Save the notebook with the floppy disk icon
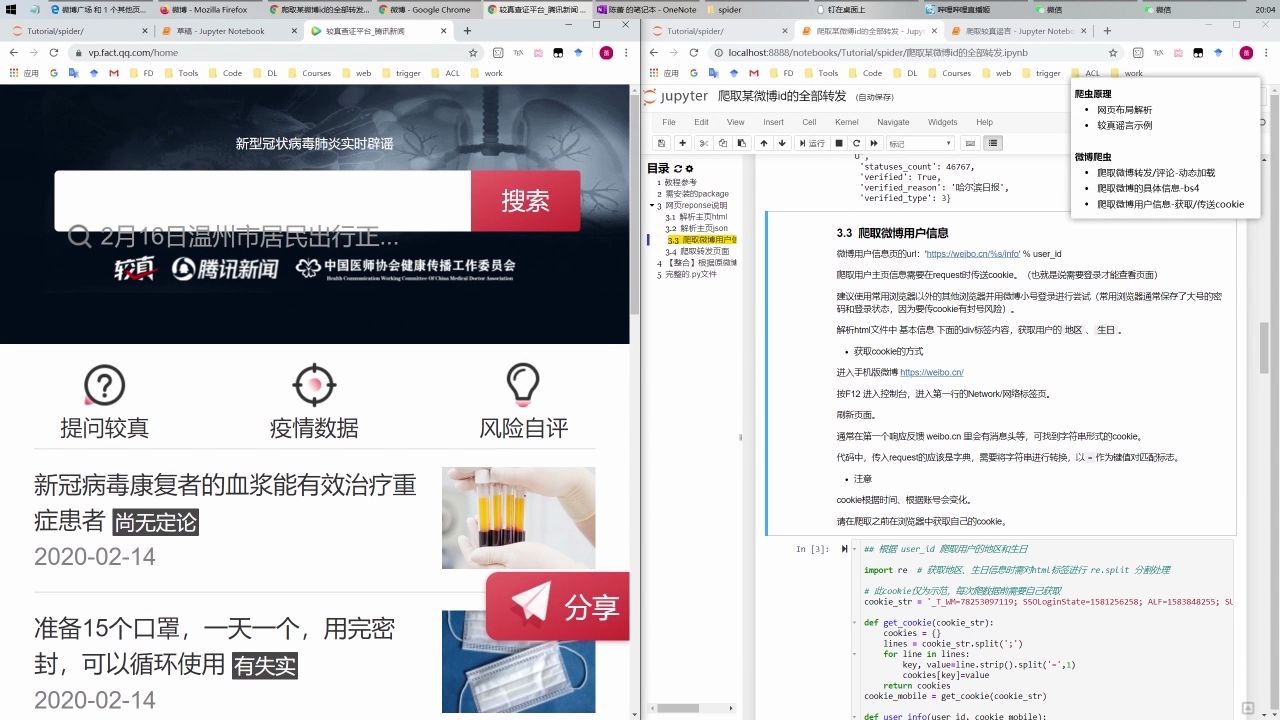The width and height of the screenshot is (1280, 720). 660,143
